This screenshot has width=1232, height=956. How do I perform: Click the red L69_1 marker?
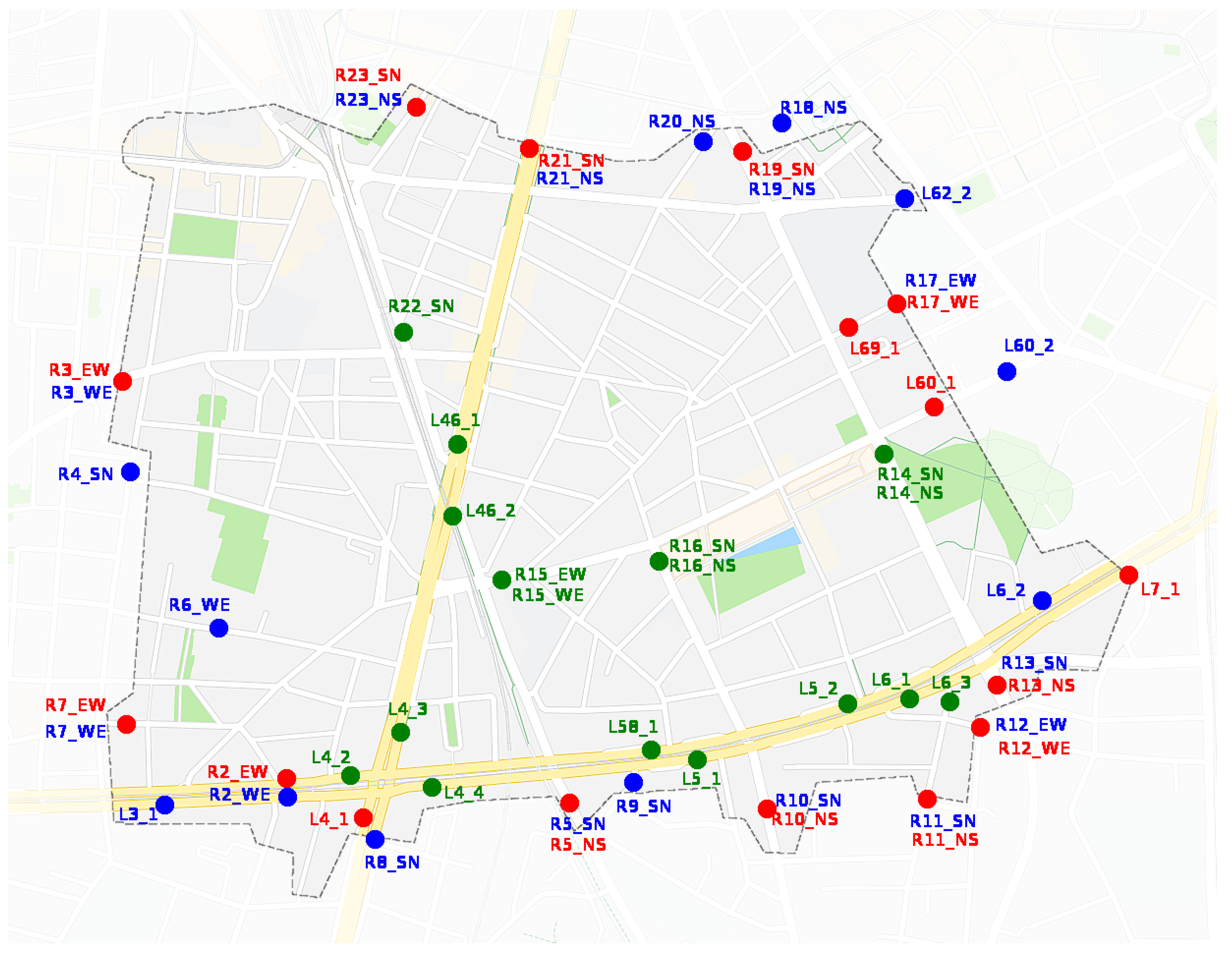848,327
